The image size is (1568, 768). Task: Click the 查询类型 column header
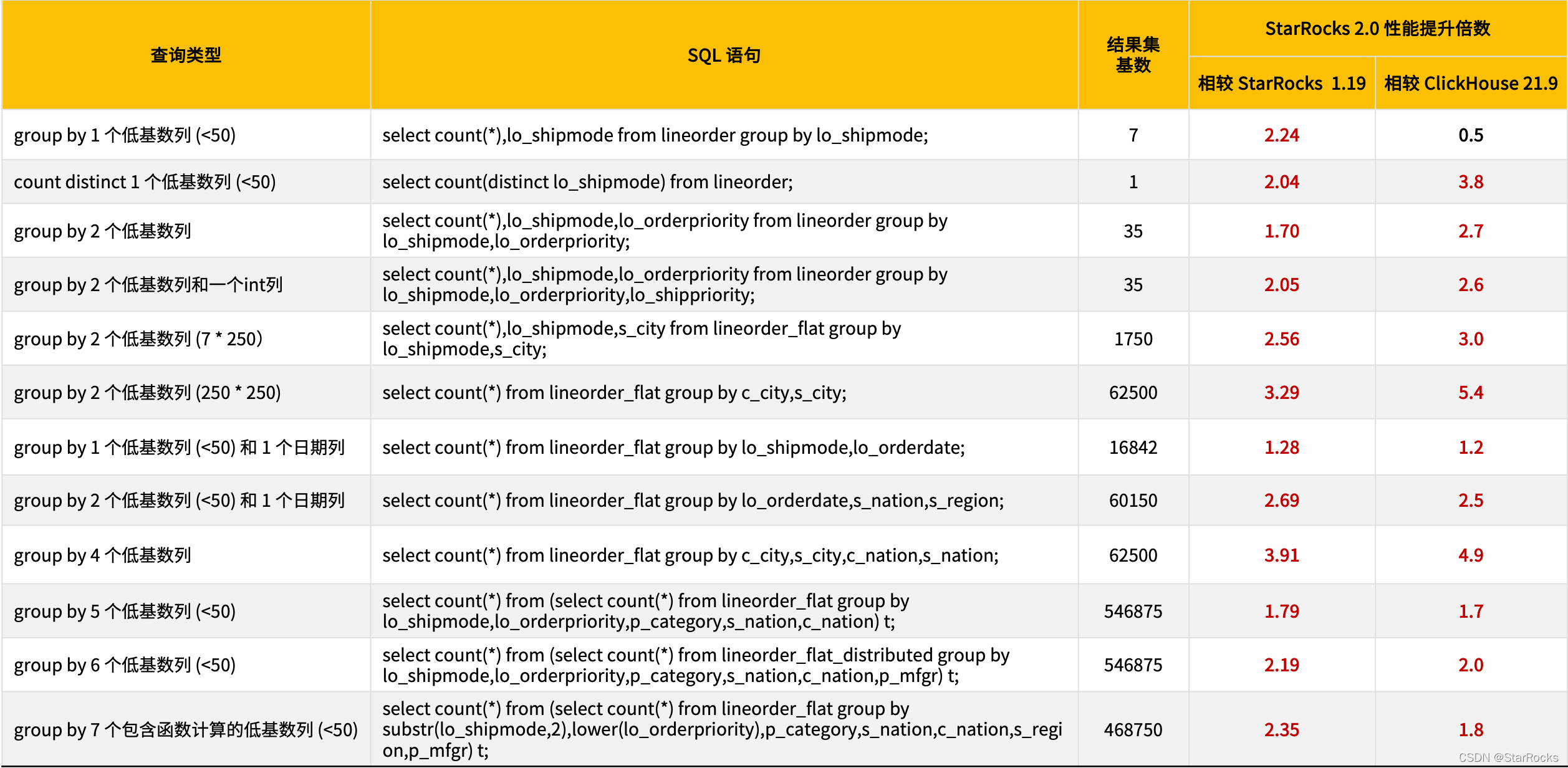[186, 55]
